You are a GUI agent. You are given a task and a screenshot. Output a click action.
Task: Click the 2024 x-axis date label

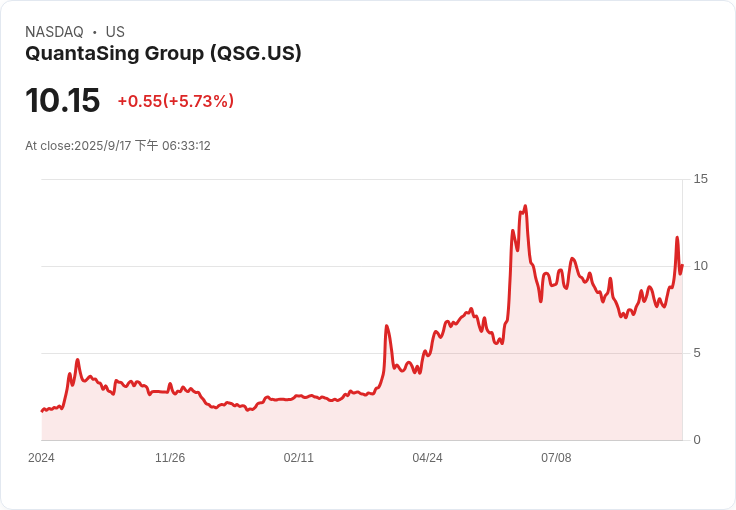click(x=41, y=458)
